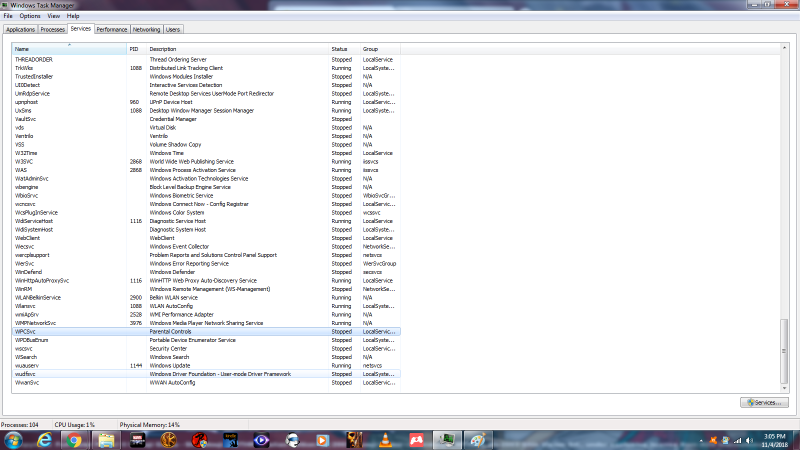Open the volume speaker tray icon

click(x=749, y=440)
